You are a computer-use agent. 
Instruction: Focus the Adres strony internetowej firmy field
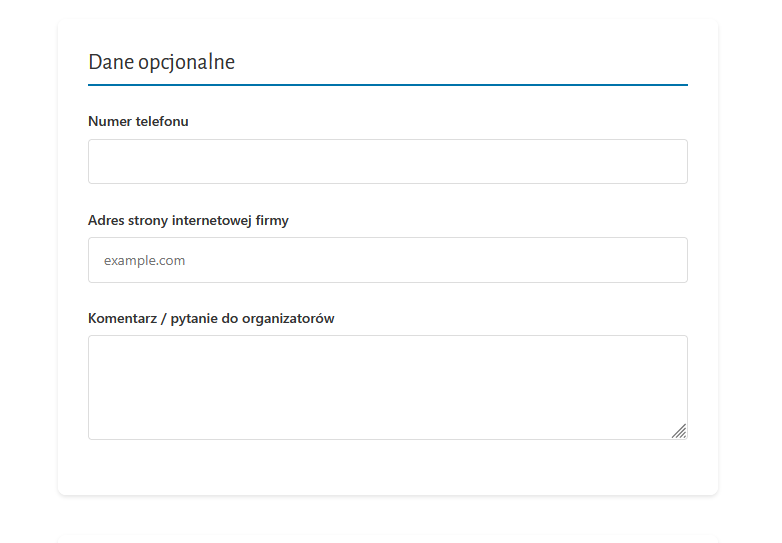388,260
